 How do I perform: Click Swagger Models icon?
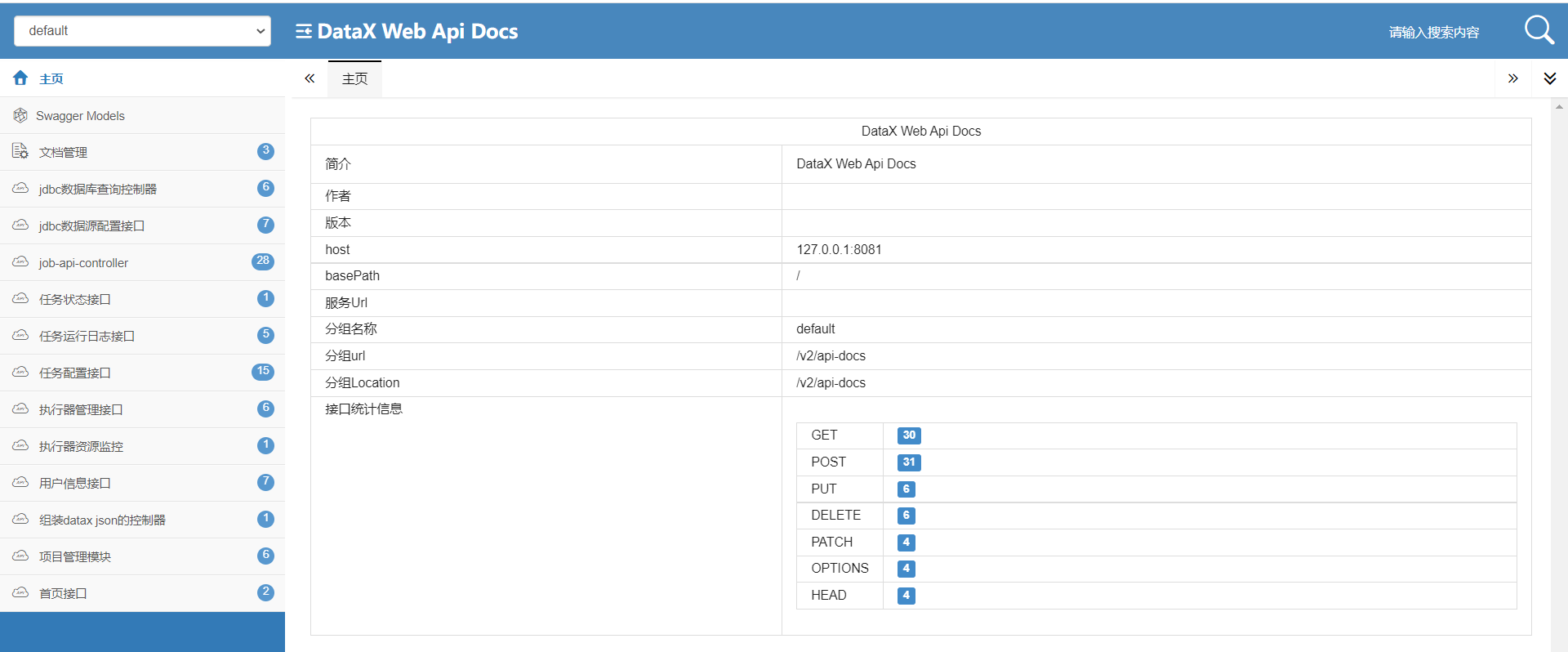20,115
